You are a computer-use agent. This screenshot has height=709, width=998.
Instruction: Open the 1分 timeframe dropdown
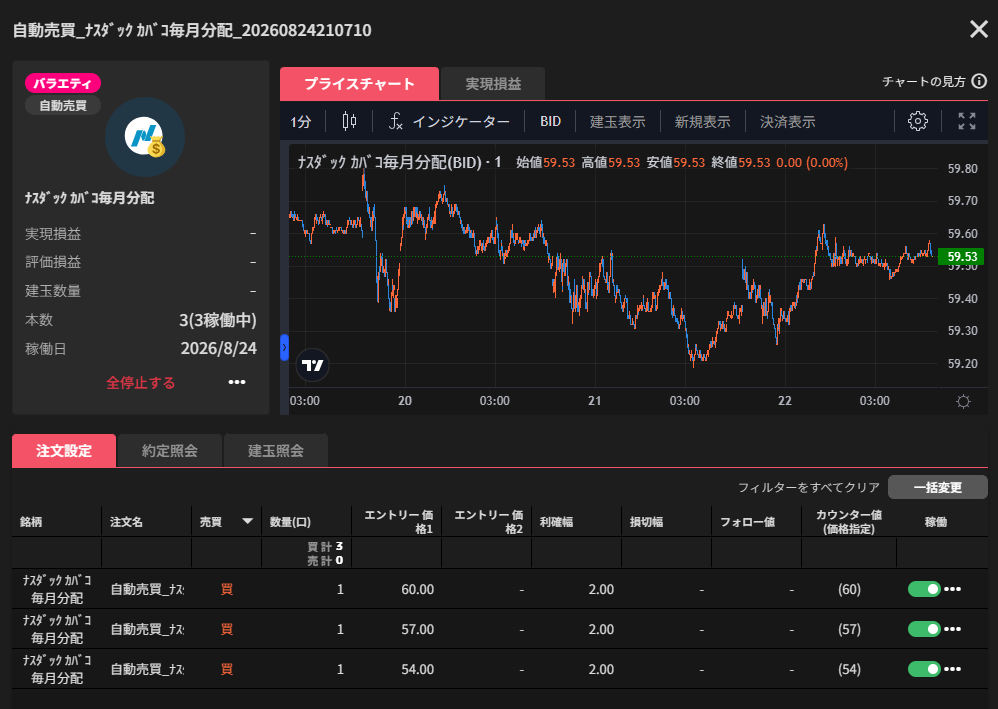point(300,121)
